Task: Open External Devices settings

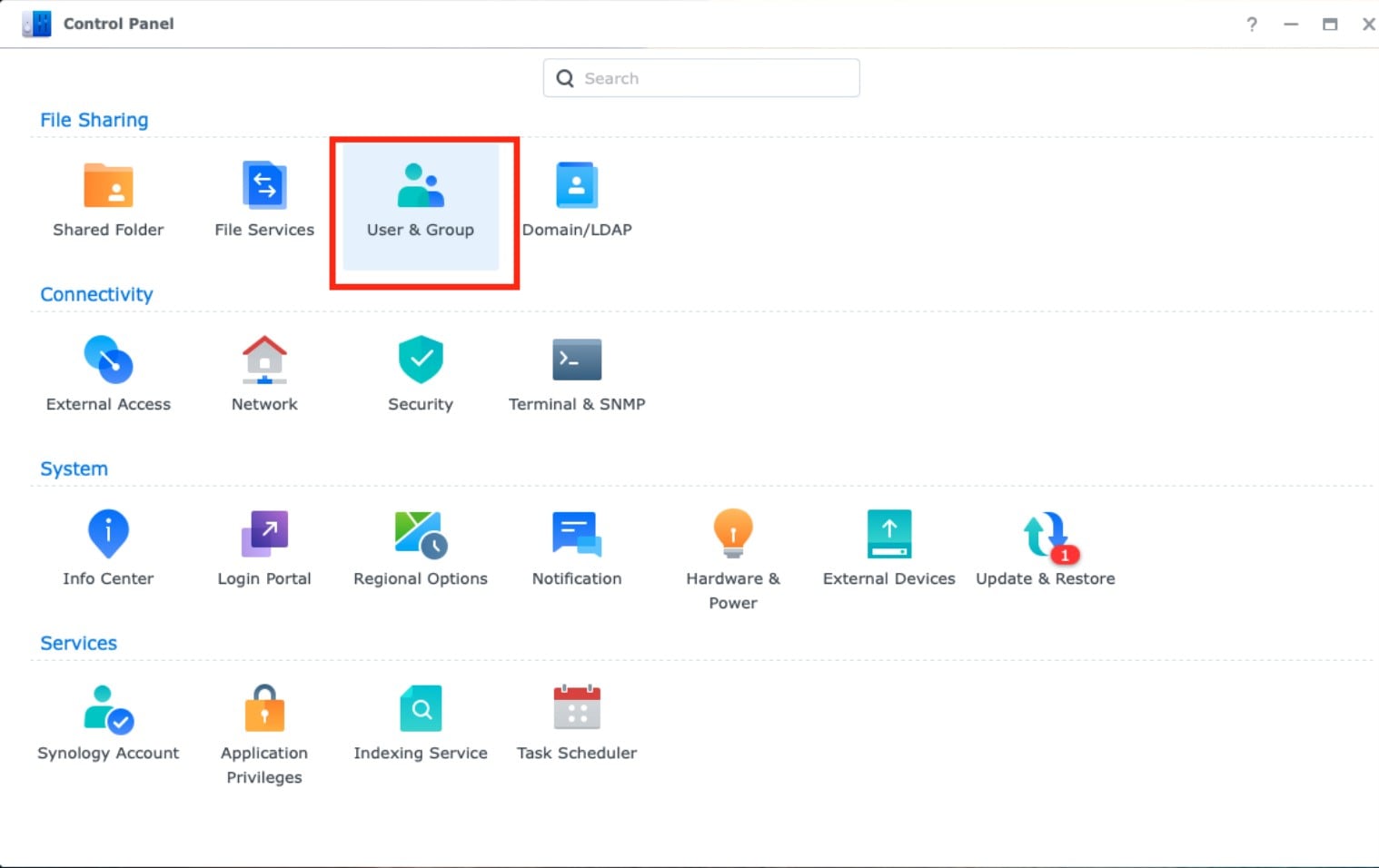Action: [x=889, y=535]
